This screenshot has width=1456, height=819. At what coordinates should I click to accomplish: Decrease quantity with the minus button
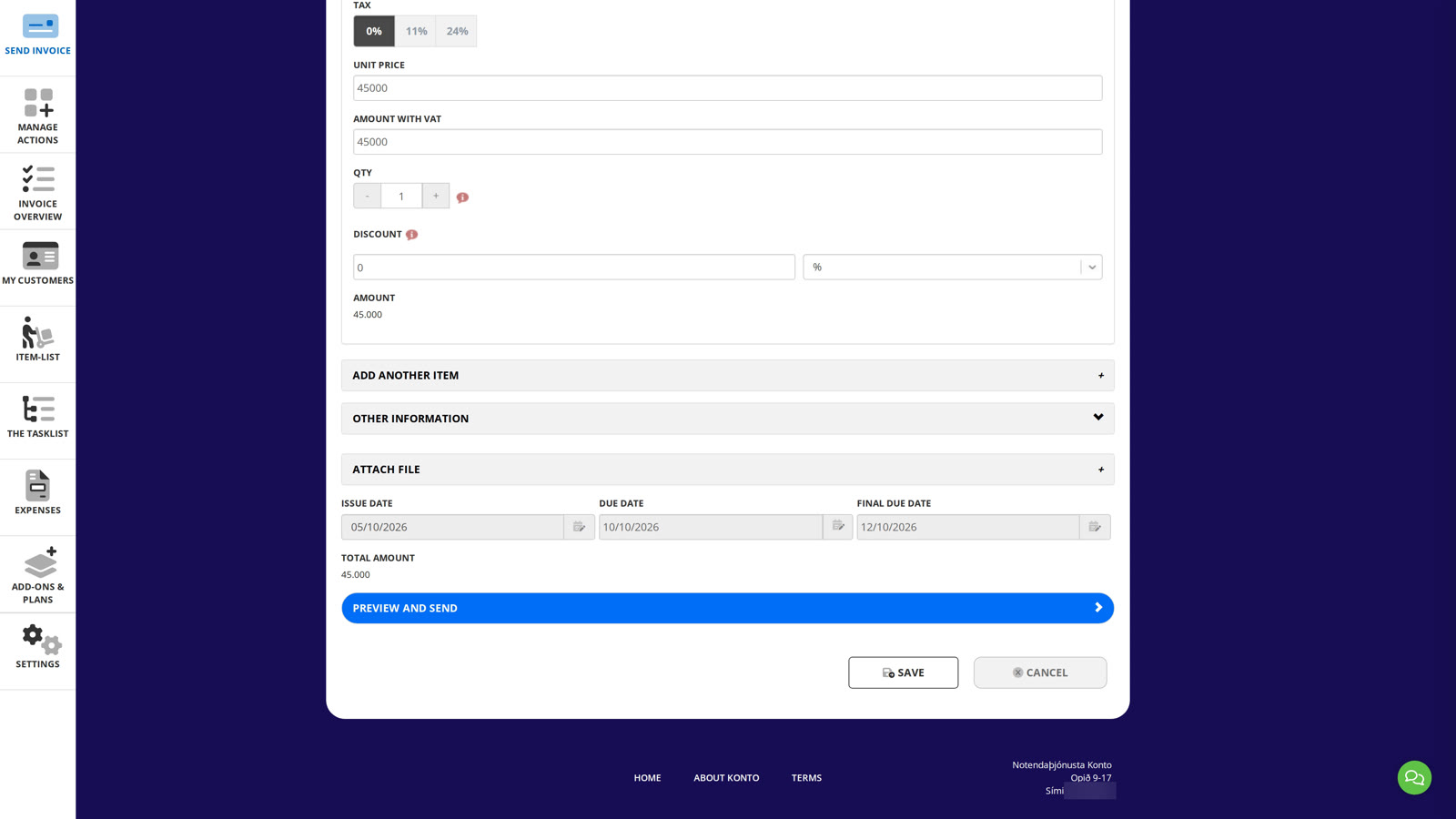[368, 196]
